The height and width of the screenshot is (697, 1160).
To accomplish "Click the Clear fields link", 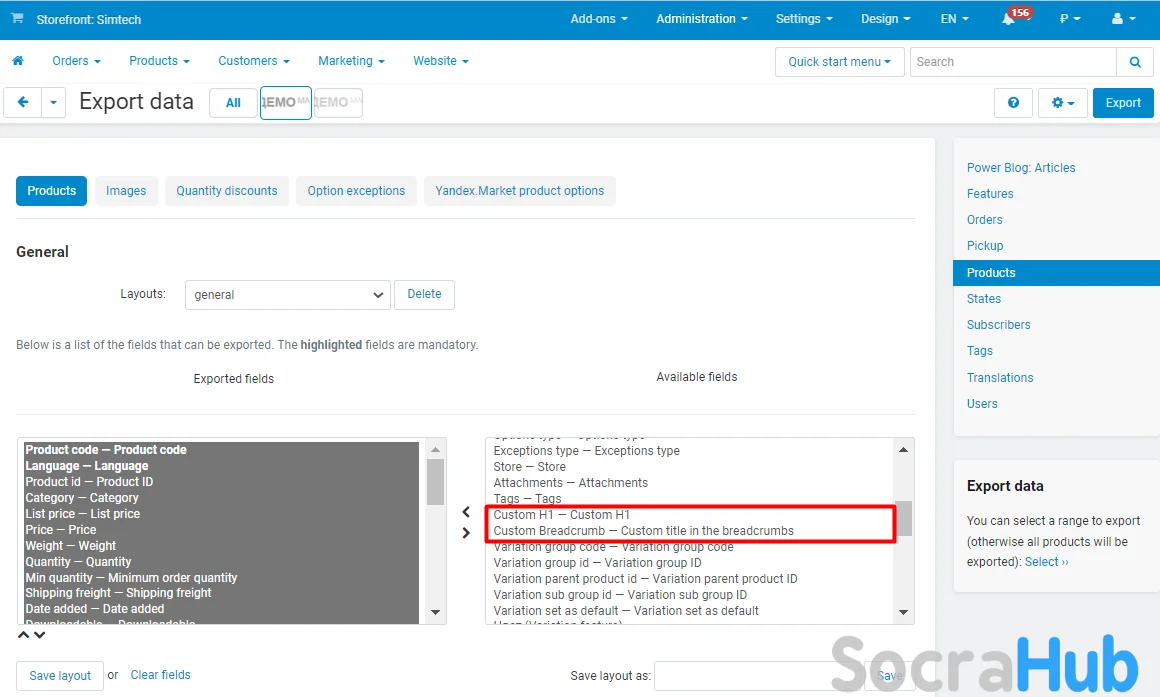I will tap(161, 675).
